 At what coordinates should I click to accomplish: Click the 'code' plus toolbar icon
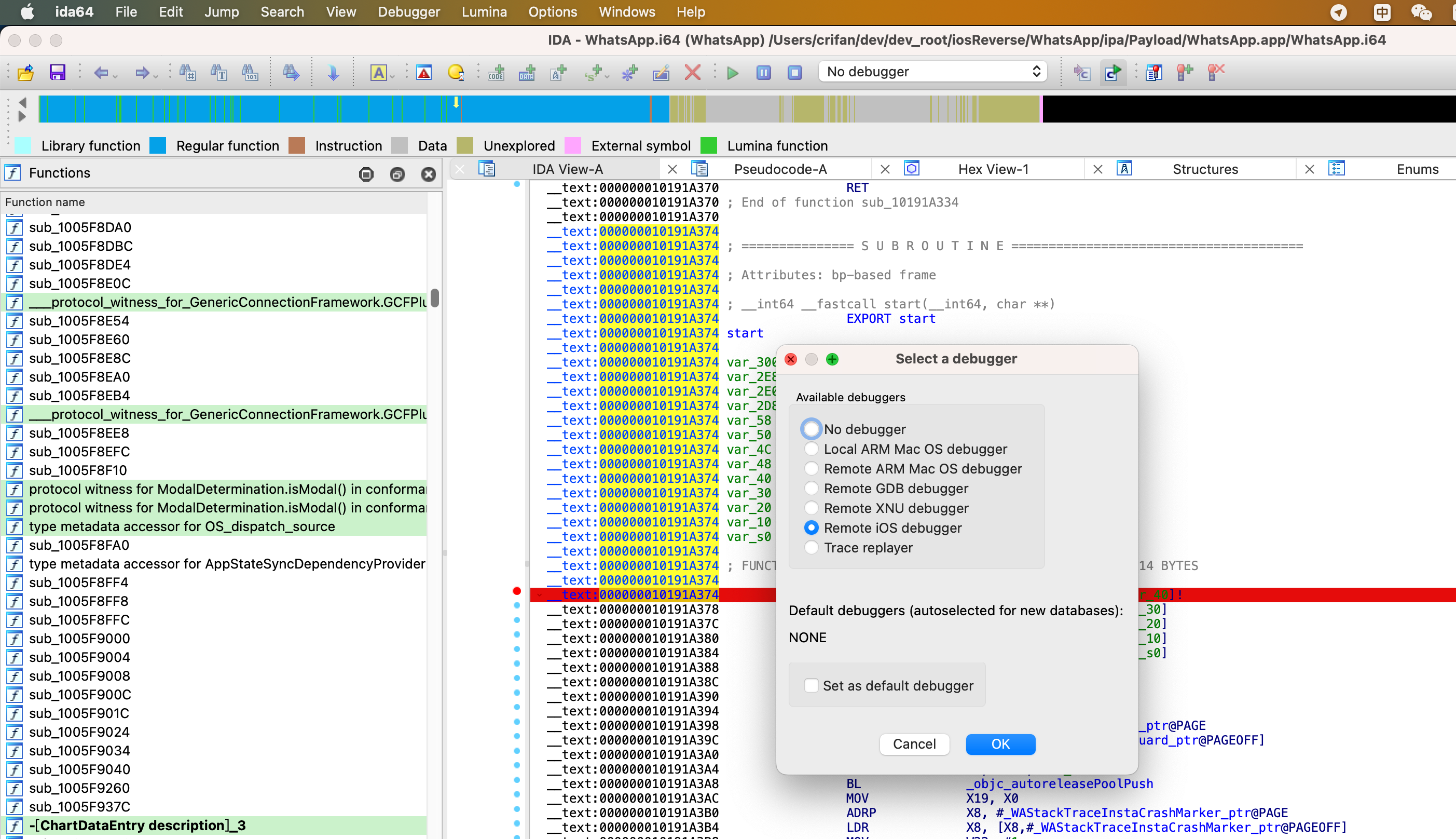point(496,73)
